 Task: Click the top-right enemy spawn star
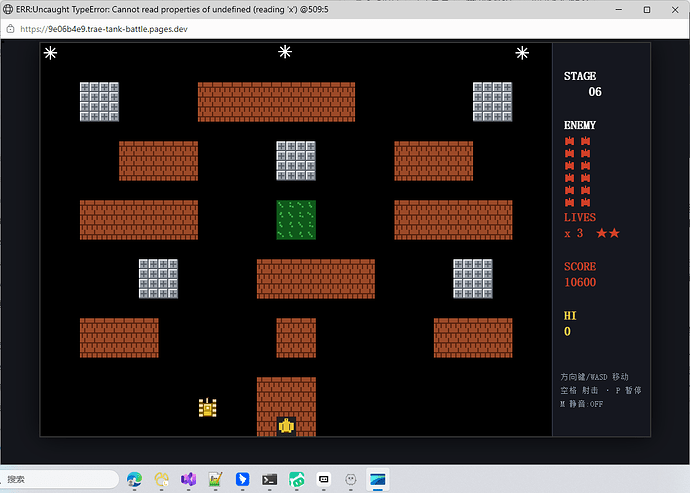pyautogui.click(x=522, y=53)
